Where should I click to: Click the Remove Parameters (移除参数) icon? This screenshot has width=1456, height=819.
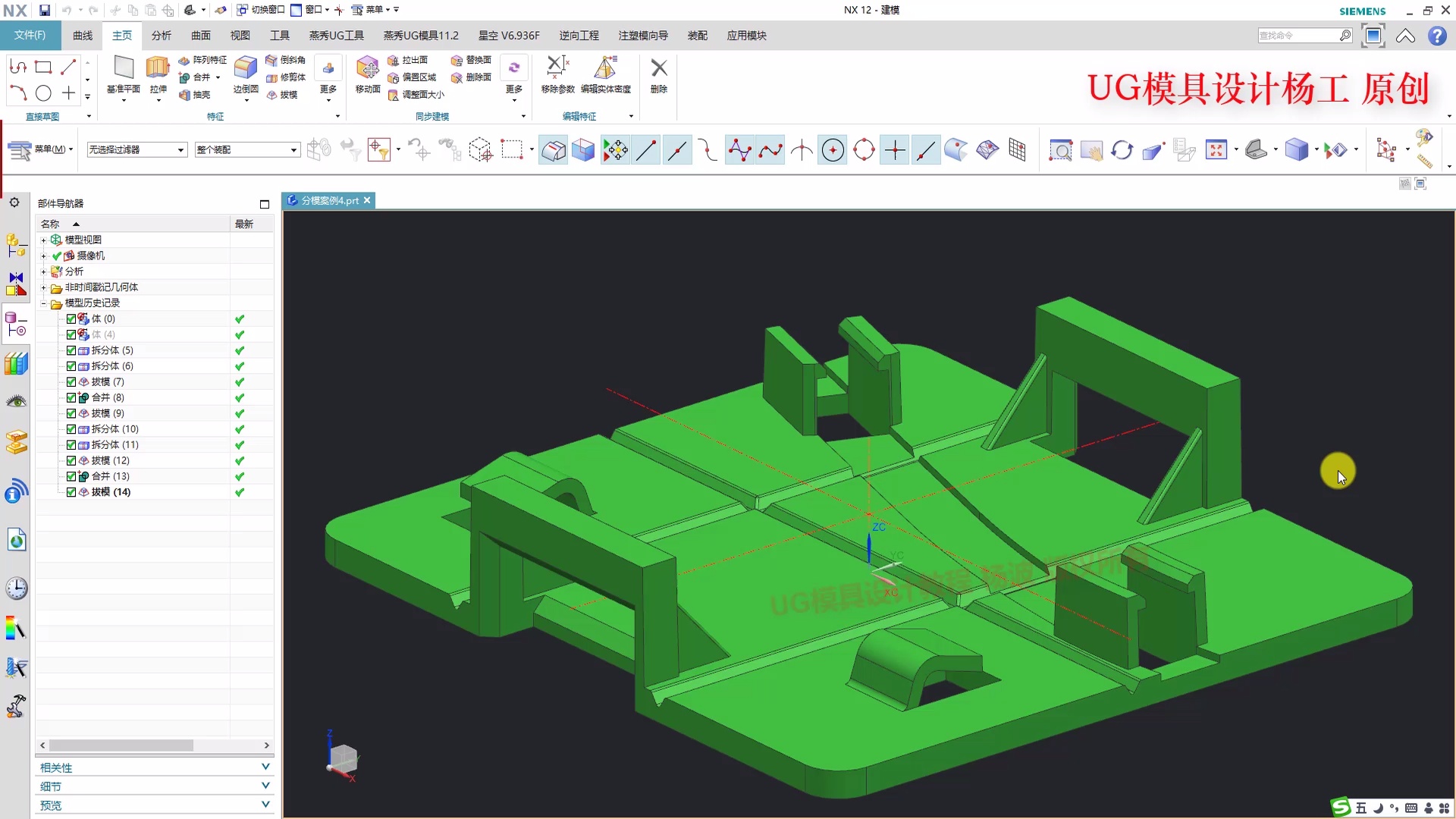click(557, 68)
